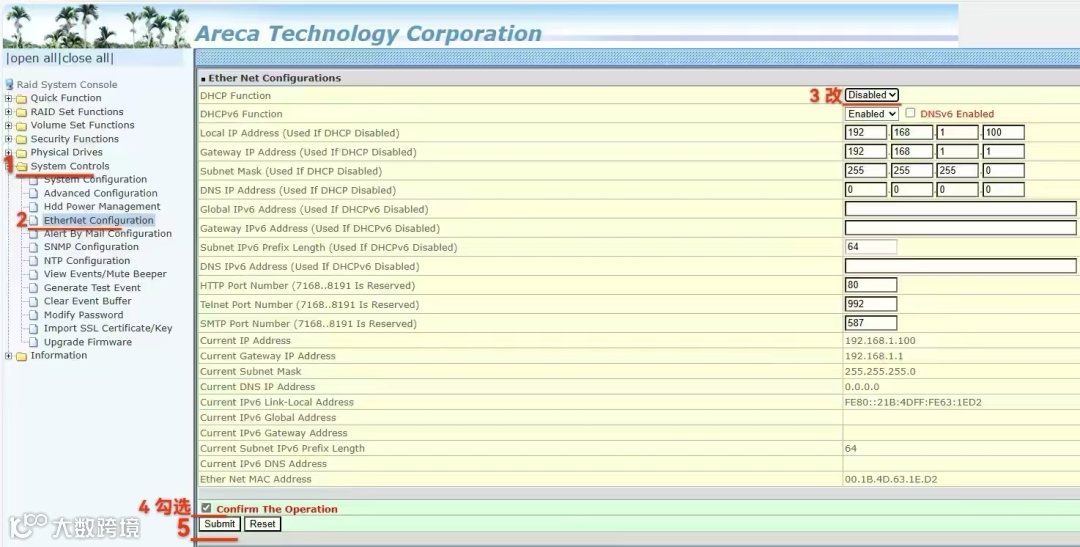Click third octet of Subnet Mask field
1080x547 pixels.
point(957,171)
